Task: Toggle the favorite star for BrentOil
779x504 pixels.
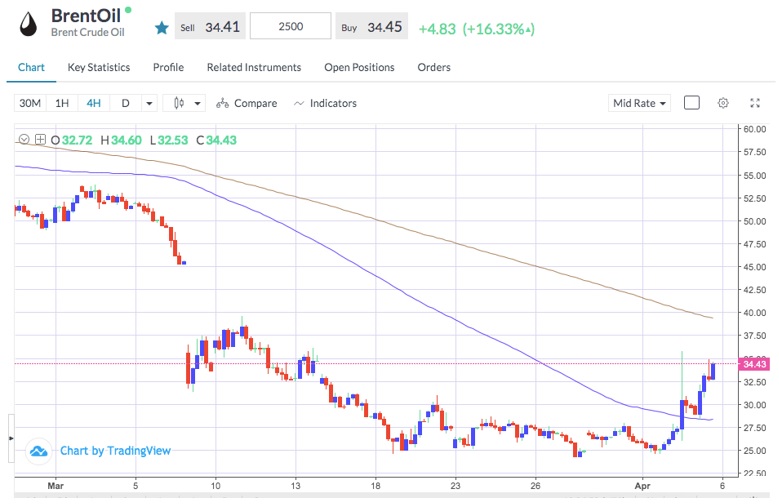Action: (161, 28)
